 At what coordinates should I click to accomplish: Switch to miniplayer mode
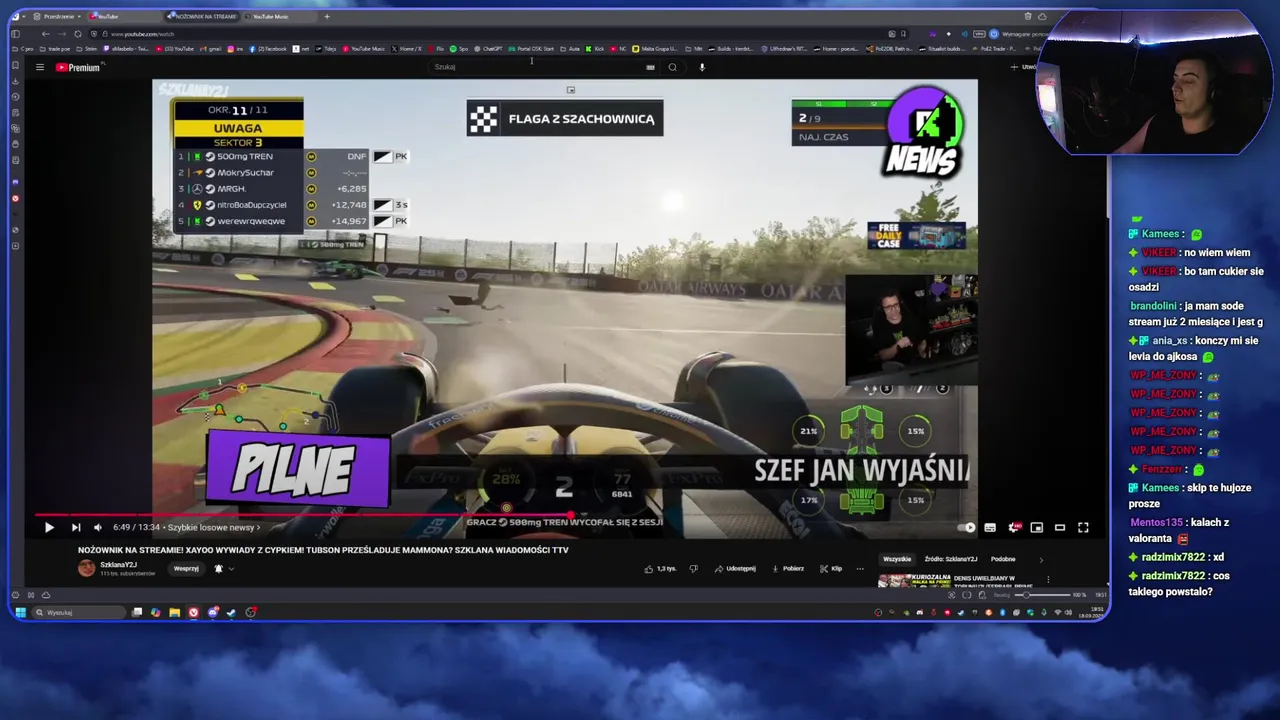1037,527
